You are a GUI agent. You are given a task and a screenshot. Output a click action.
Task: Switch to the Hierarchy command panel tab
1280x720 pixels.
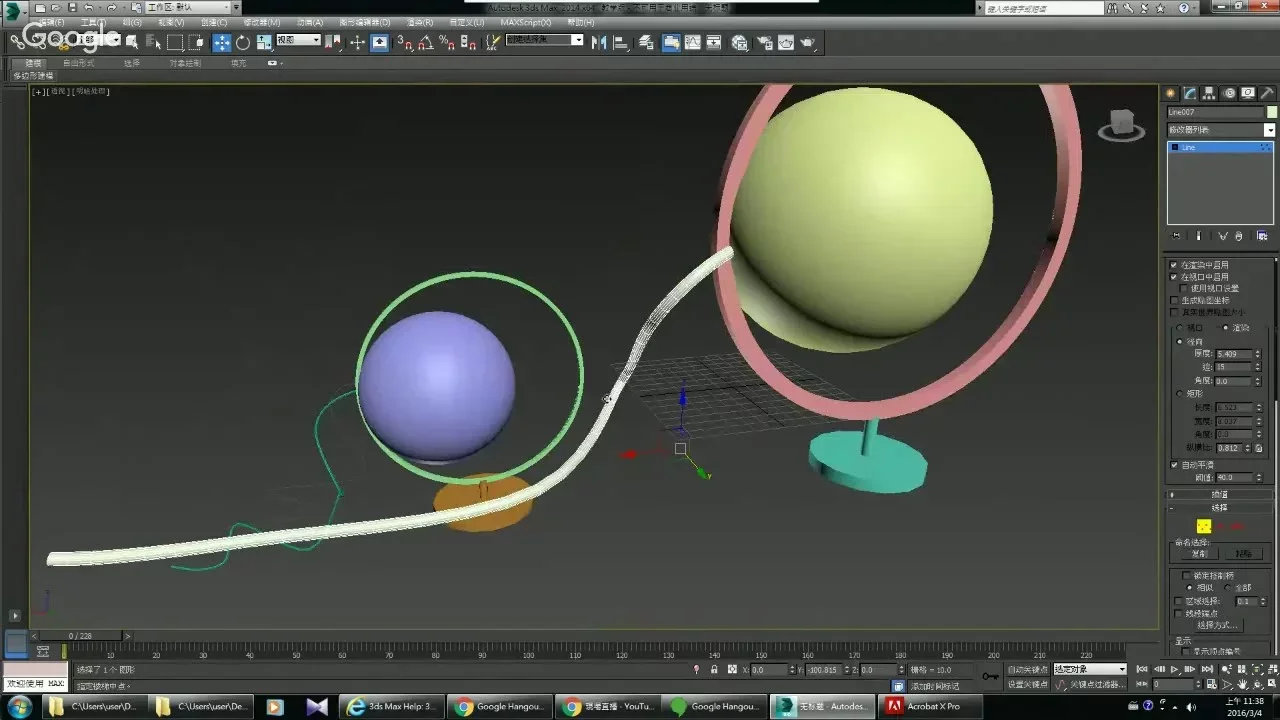1210,93
